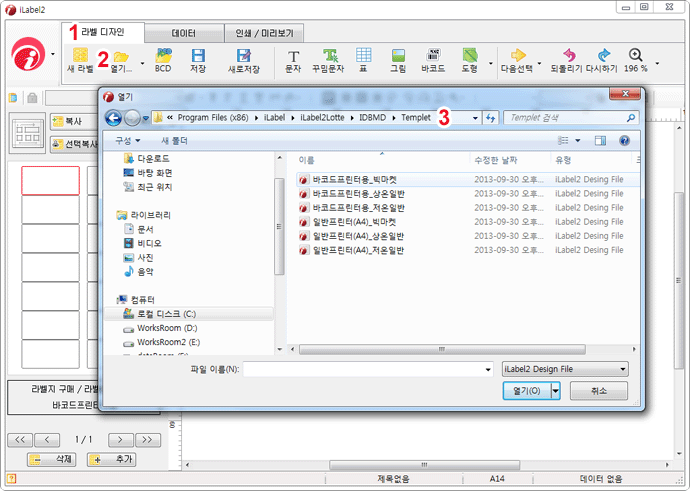Select the 꾸밈문자 decorative text tool
This screenshot has height=491, width=690.
(328, 60)
